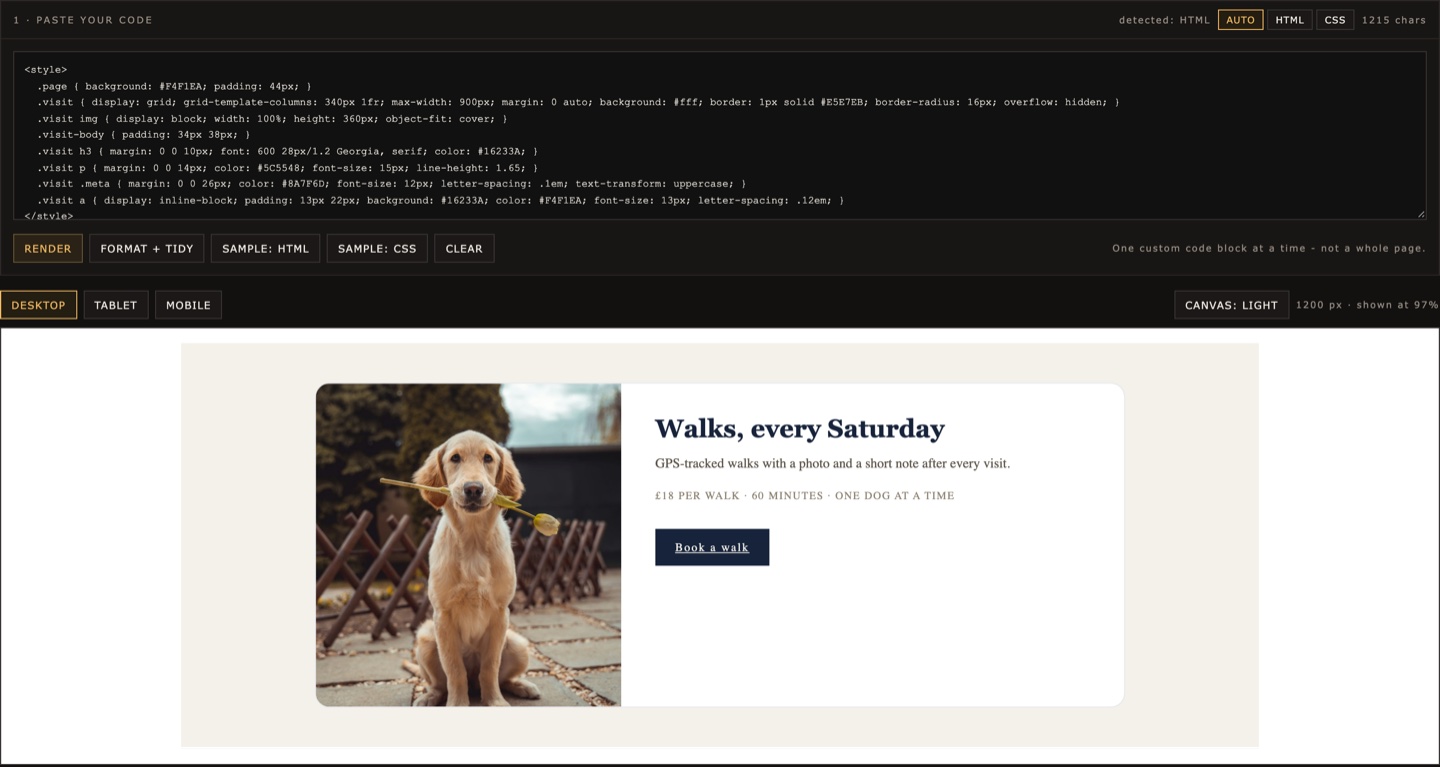Select AUTO language detection mode
Image resolution: width=1440 pixels, height=767 pixels.
coord(1240,20)
